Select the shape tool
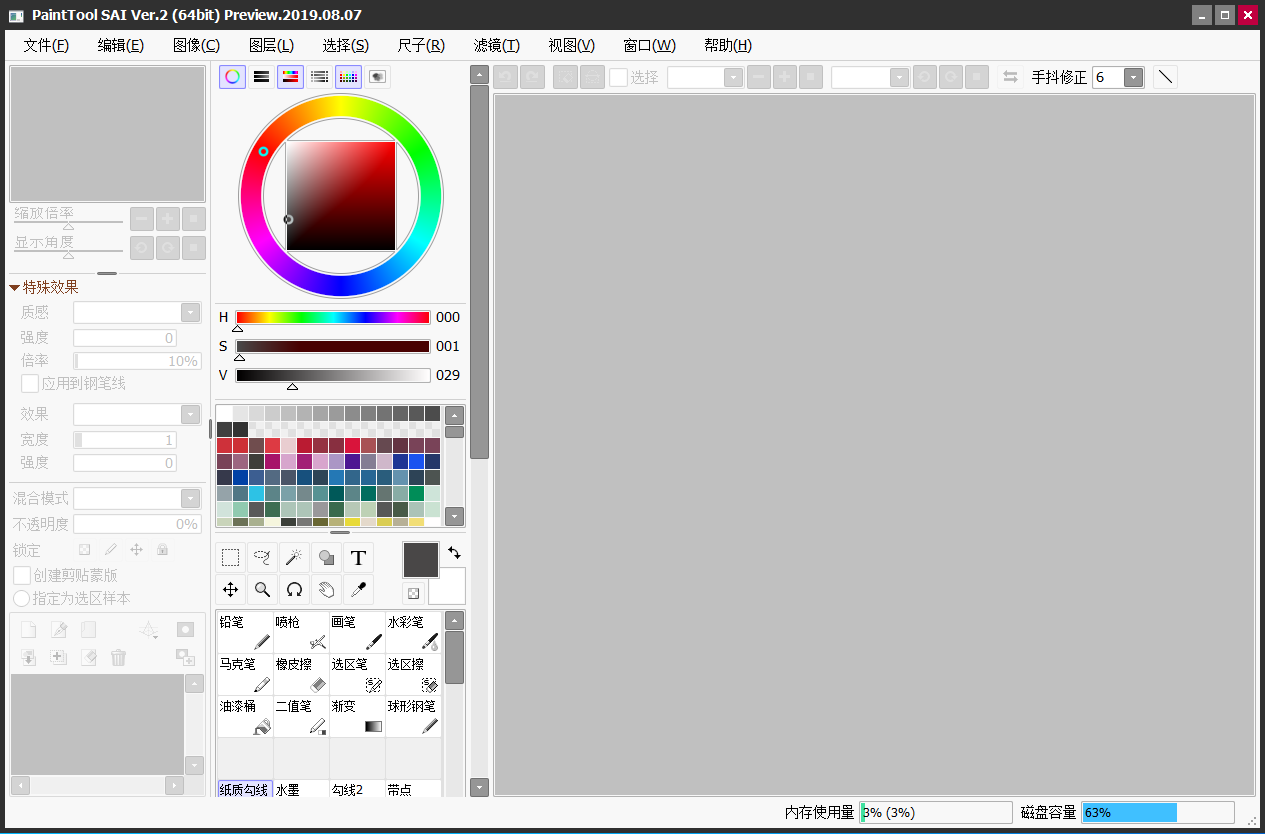This screenshot has height=834, width=1265. (x=326, y=558)
